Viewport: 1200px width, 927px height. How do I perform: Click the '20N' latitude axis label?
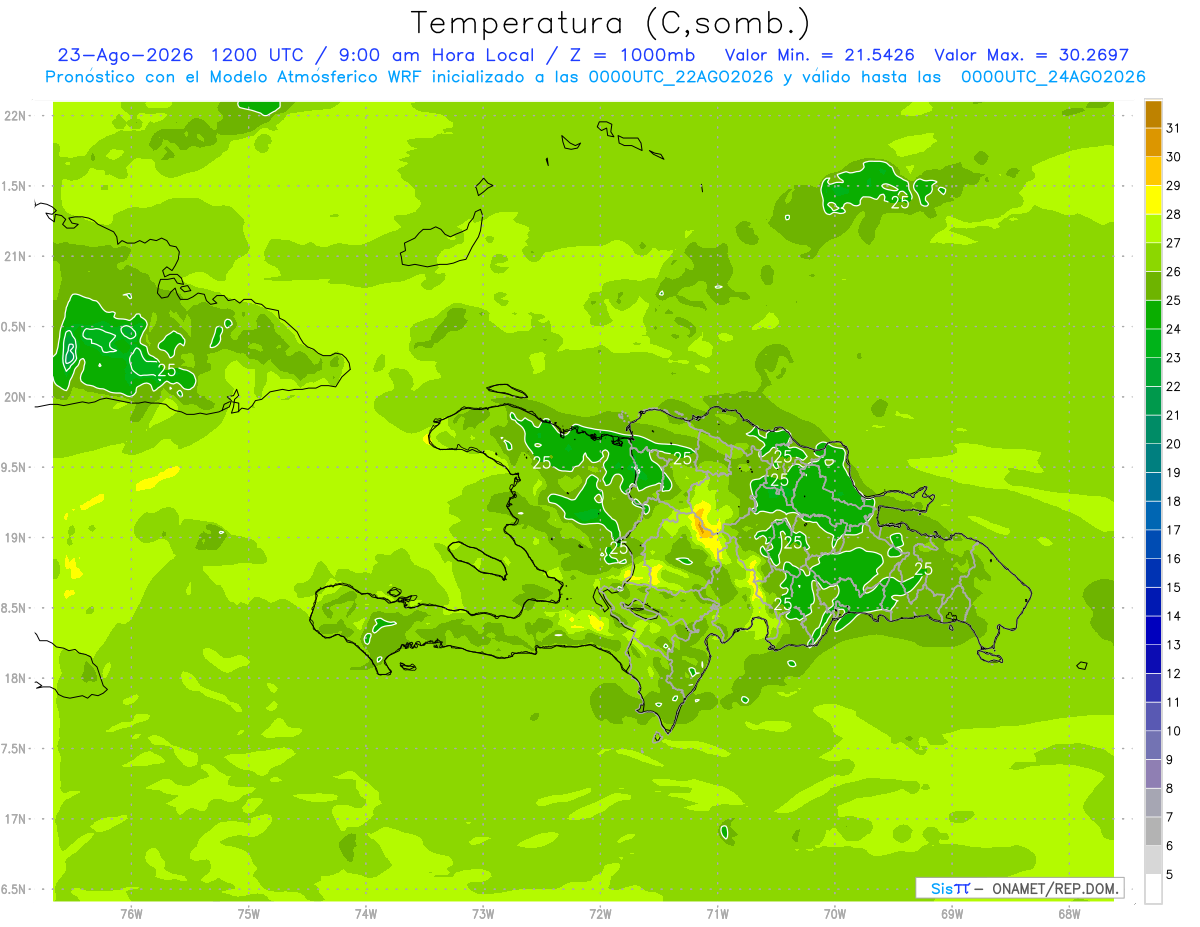(16, 397)
